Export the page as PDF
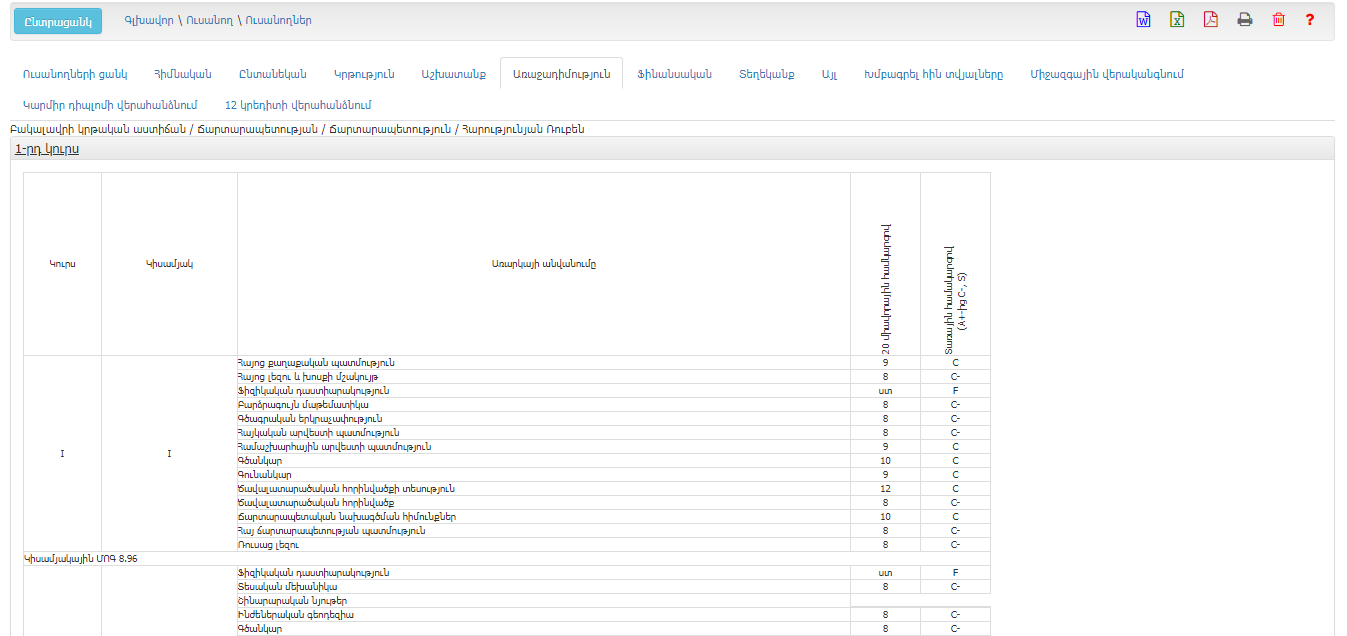Viewport: 1347px width, 636px height. tap(1211, 20)
